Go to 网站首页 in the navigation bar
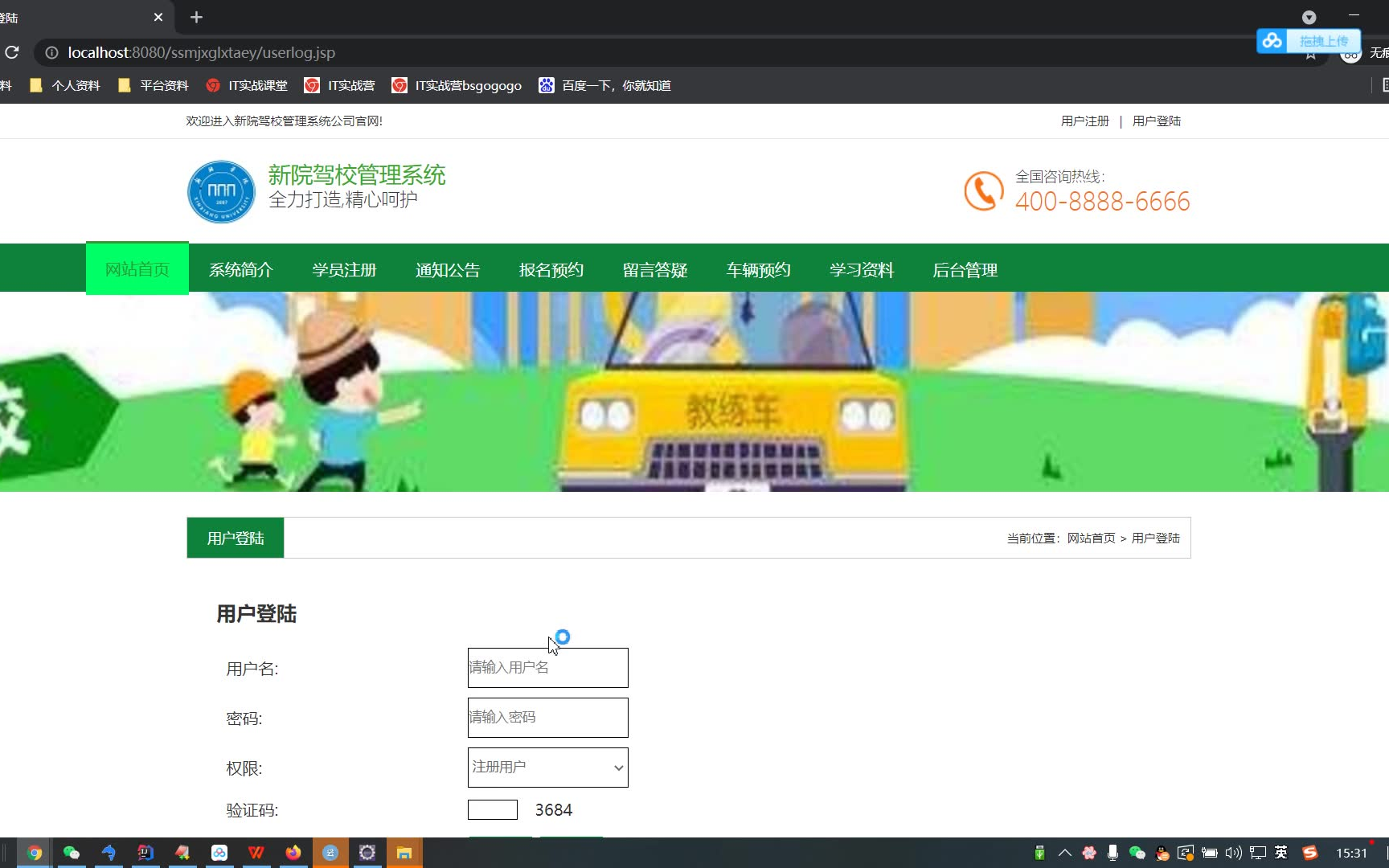1389x868 pixels. tap(137, 268)
